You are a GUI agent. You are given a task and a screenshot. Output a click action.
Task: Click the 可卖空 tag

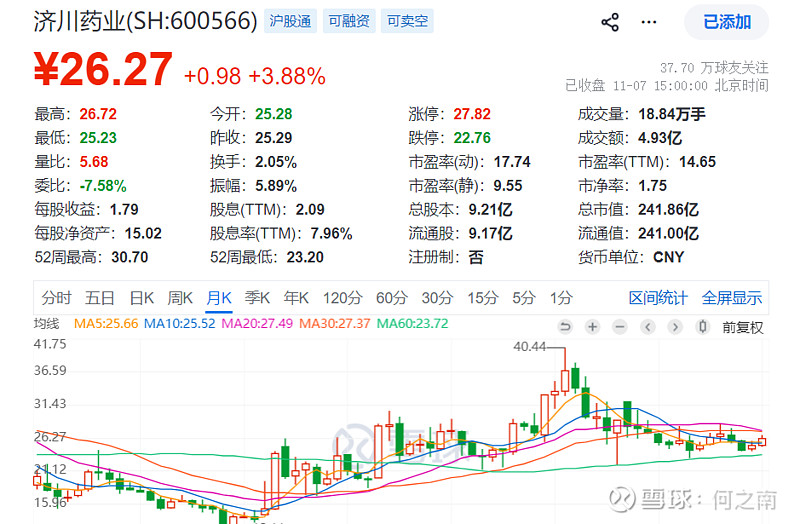click(x=407, y=21)
